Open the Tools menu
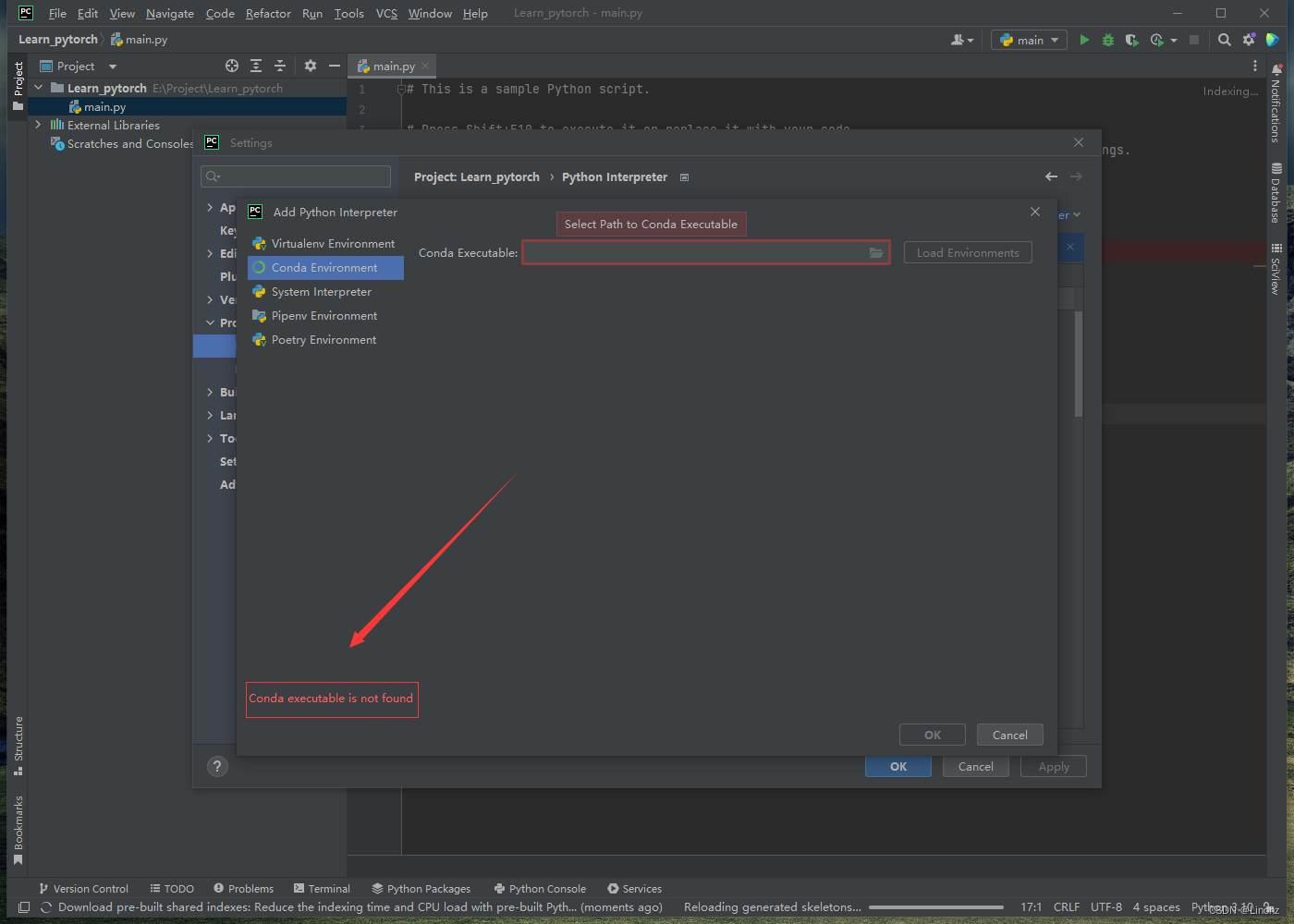1294x924 pixels. pyautogui.click(x=349, y=13)
